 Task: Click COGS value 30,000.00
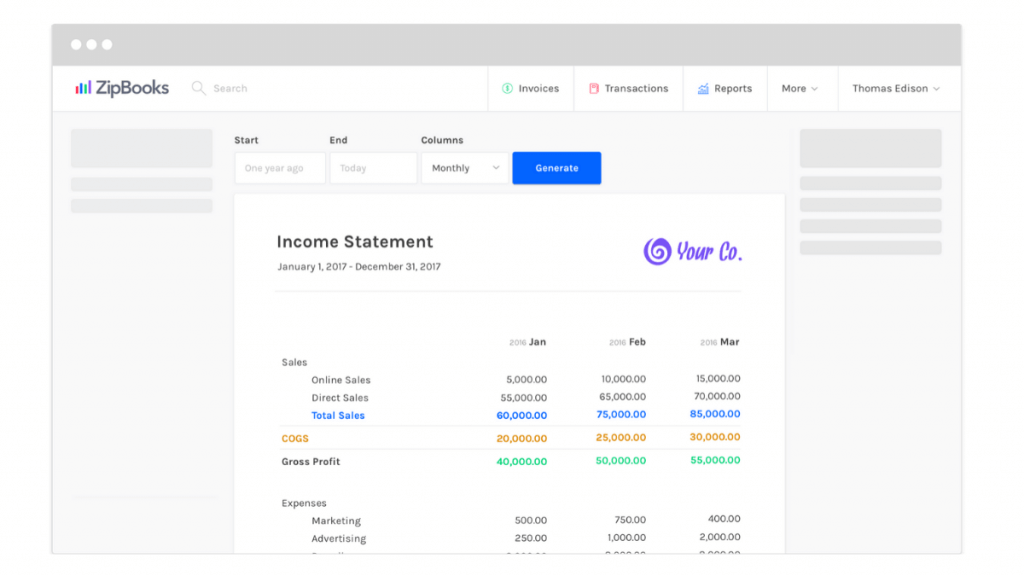tap(715, 437)
